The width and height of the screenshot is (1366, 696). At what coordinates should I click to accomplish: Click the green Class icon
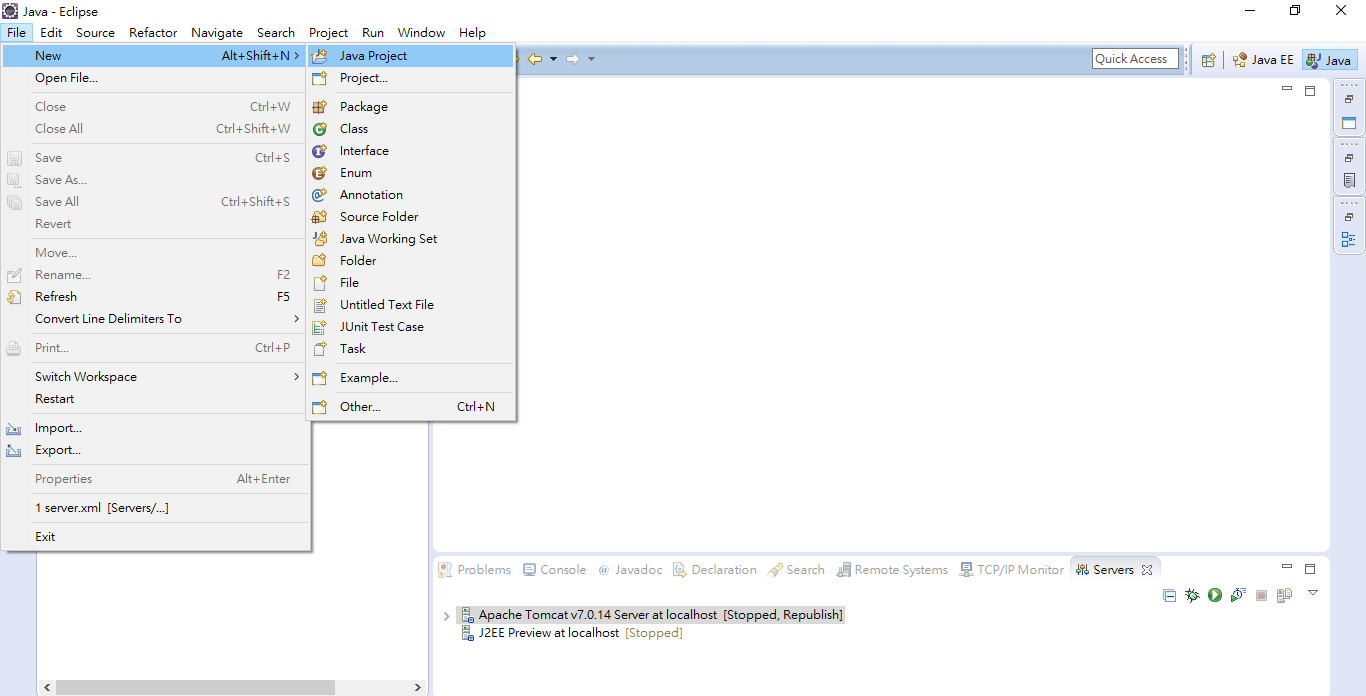pos(320,129)
